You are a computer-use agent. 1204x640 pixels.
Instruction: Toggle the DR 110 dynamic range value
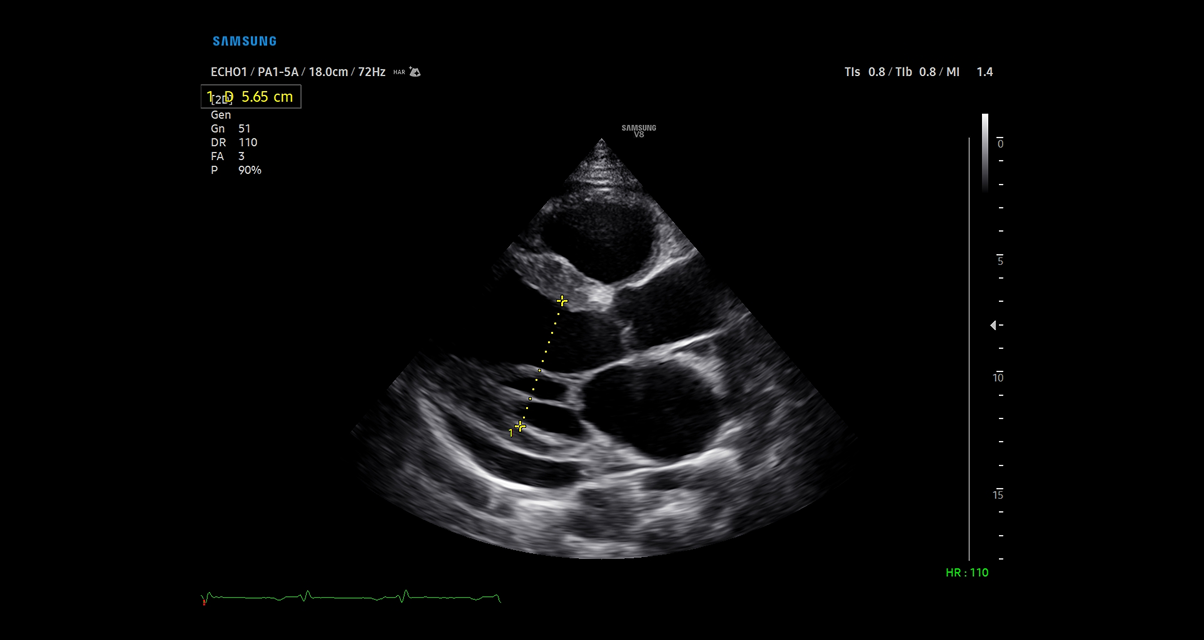pos(234,142)
